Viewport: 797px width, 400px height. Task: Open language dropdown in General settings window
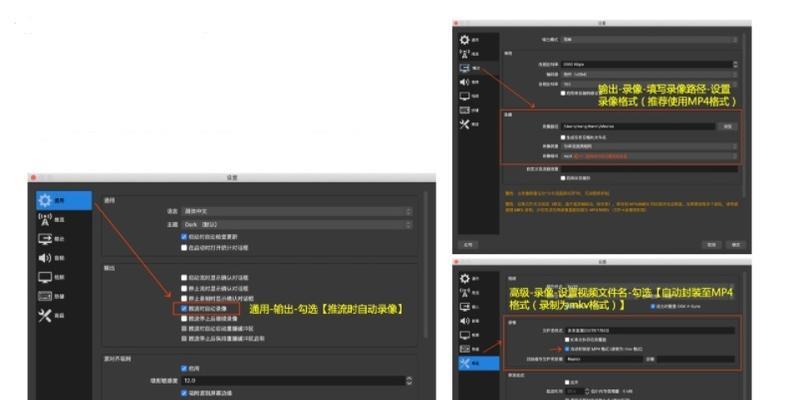(x=296, y=211)
